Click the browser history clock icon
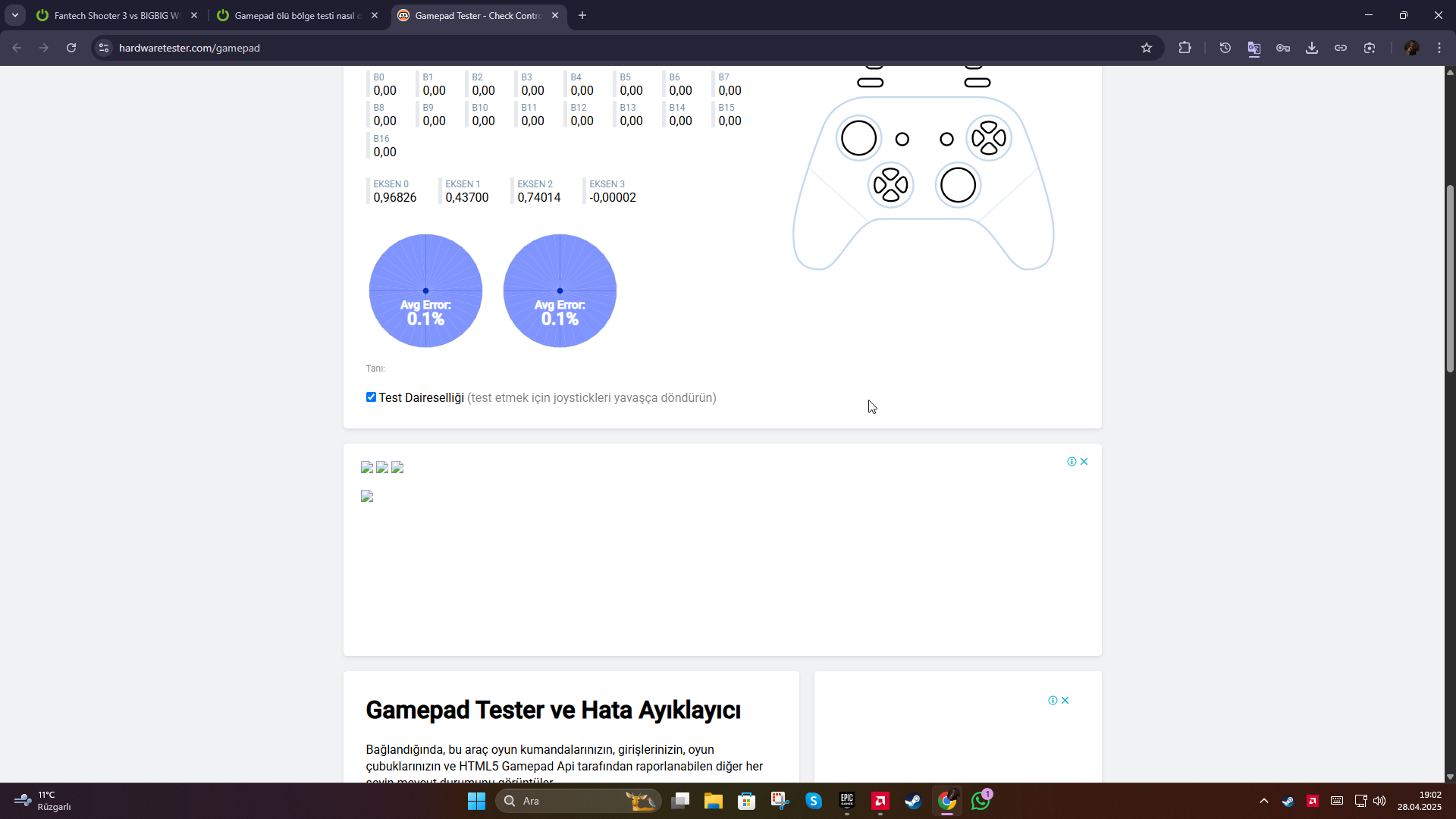 click(1225, 48)
